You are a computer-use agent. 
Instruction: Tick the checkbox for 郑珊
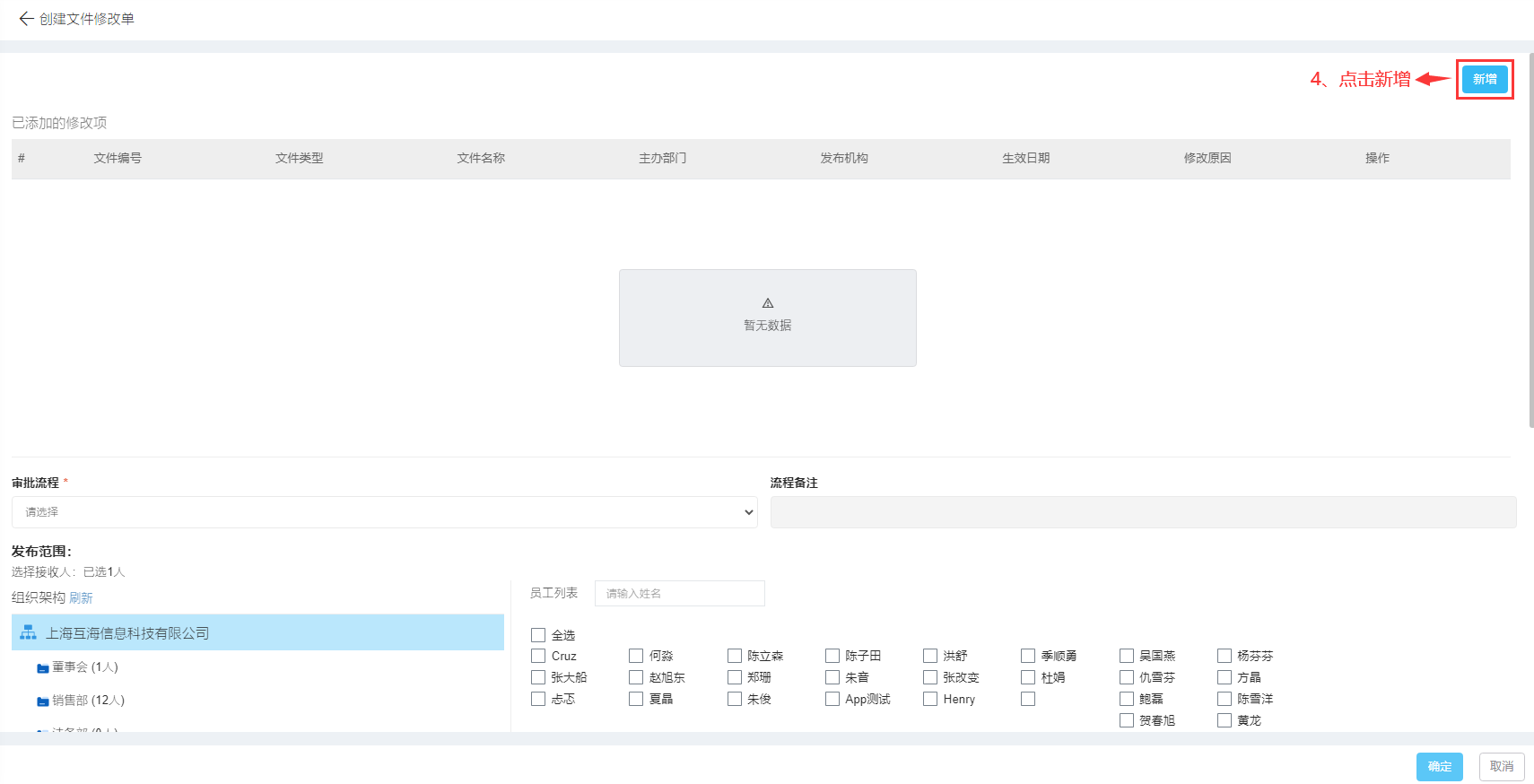pyautogui.click(x=735, y=677)
